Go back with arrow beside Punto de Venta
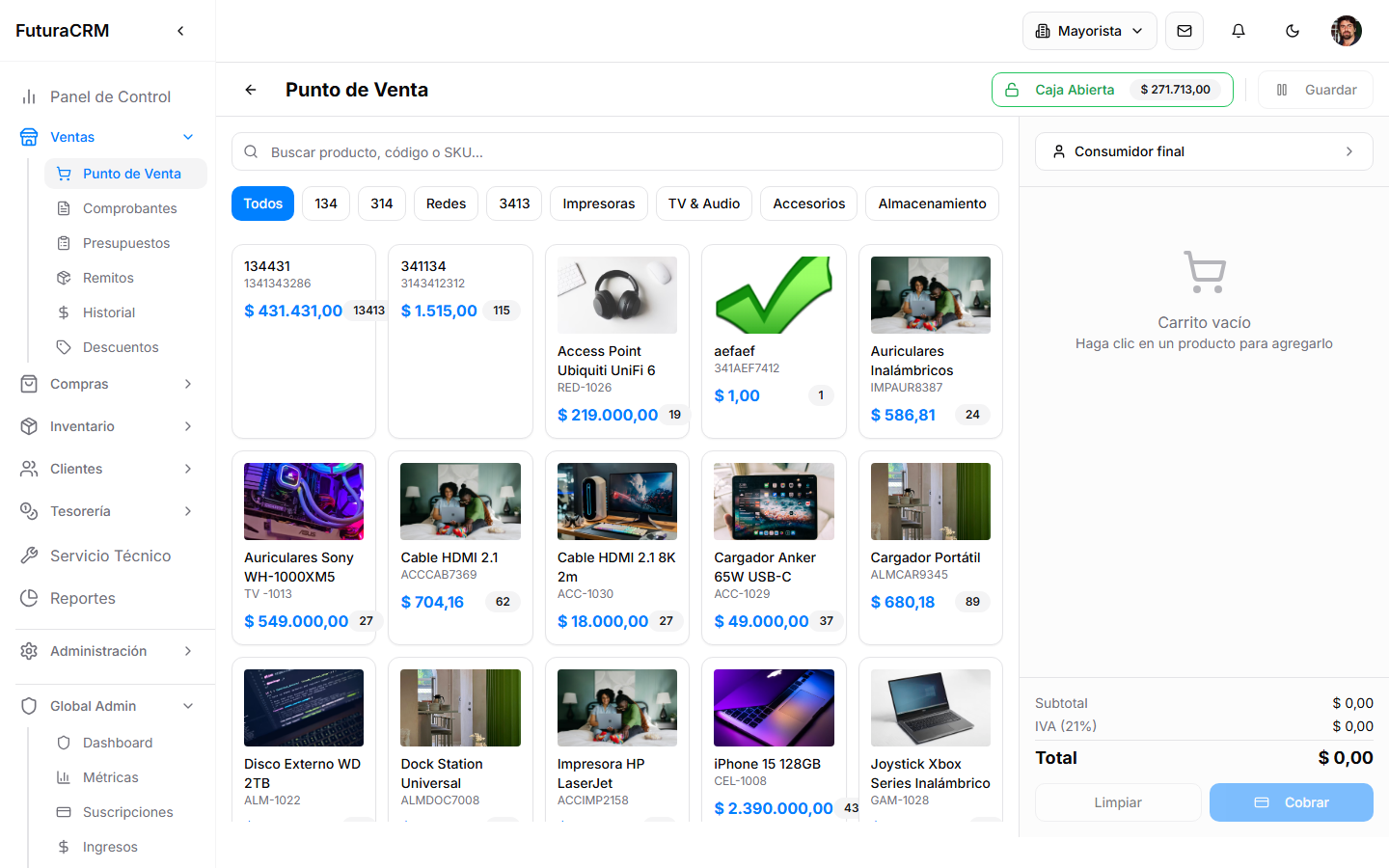 [251, 90]
